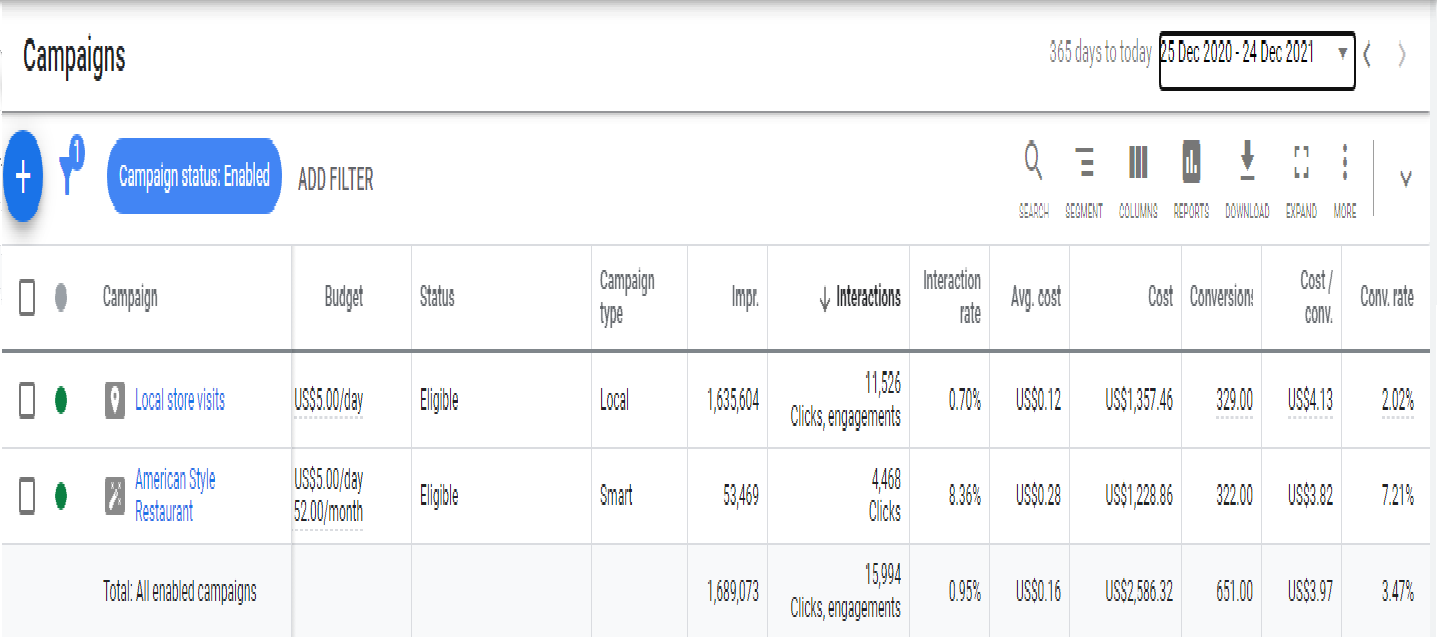Click ADD FILTER

pyautogui.click(x=336, y=179)
